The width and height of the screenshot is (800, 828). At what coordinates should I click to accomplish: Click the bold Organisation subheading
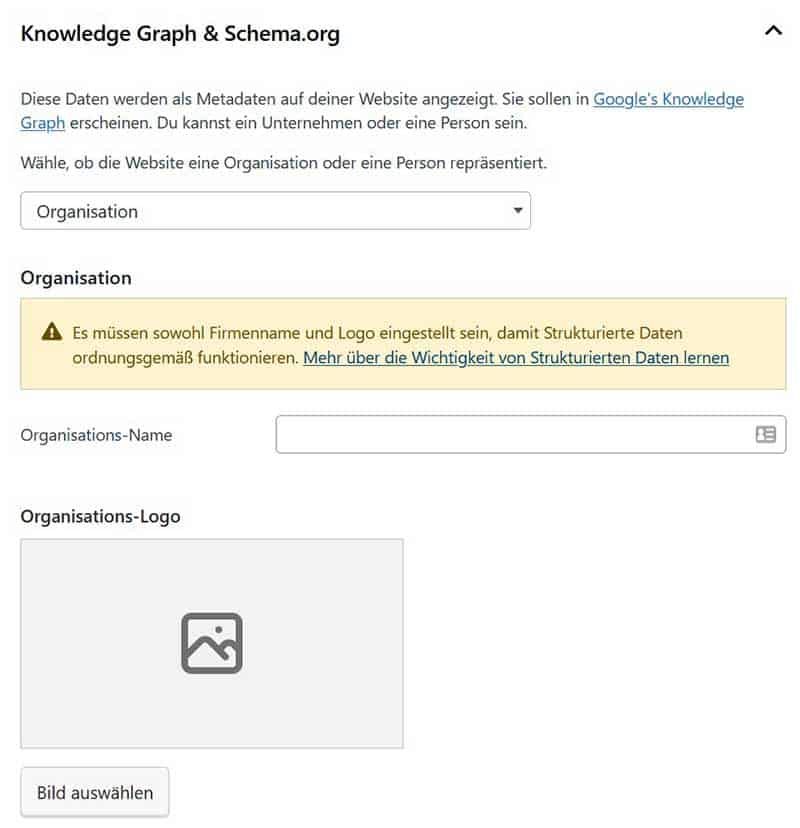point(76,278)
